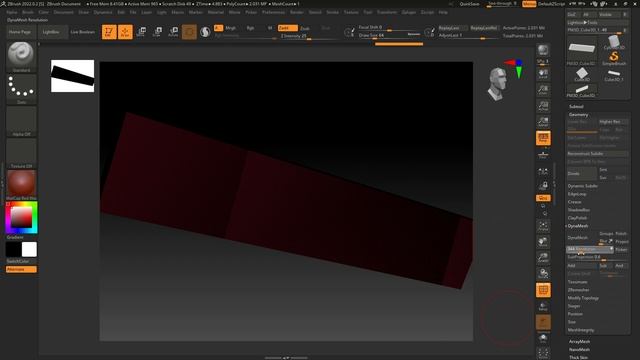Screen dimensions: 640x360
Task: Toggle the Rgb mode button
Action: (x=250, y=28)
